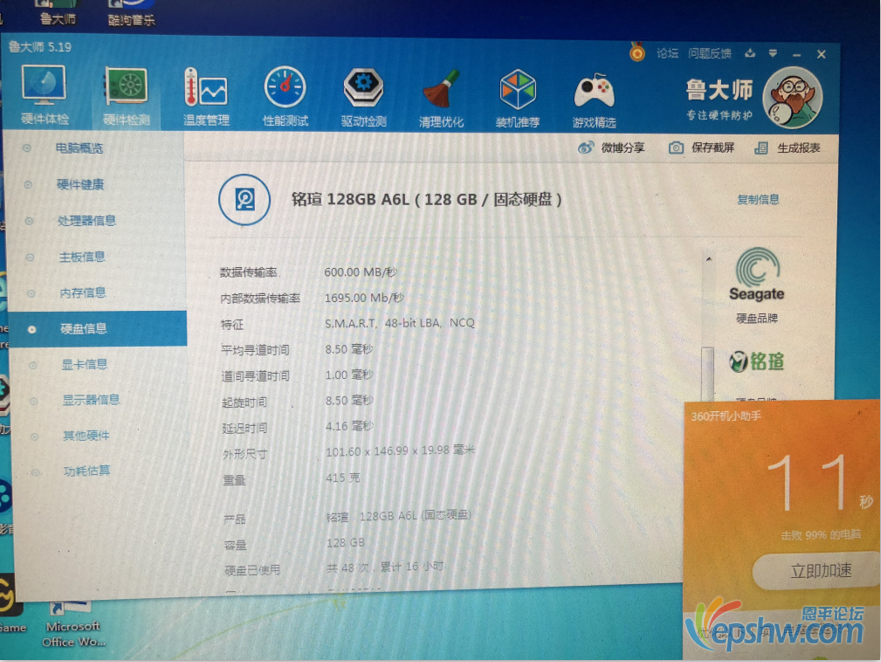This screenshot has height=662, width=881.
Task: Open the skin changer icon in title bar
Action: 750,53
